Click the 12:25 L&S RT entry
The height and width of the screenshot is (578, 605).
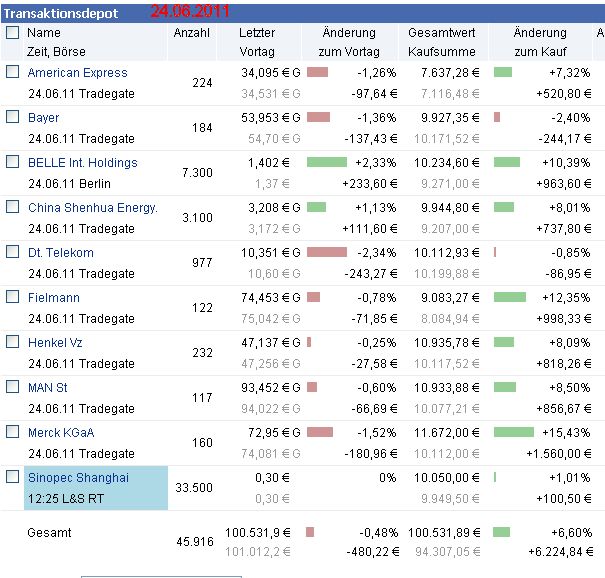[x=66, y=499]
